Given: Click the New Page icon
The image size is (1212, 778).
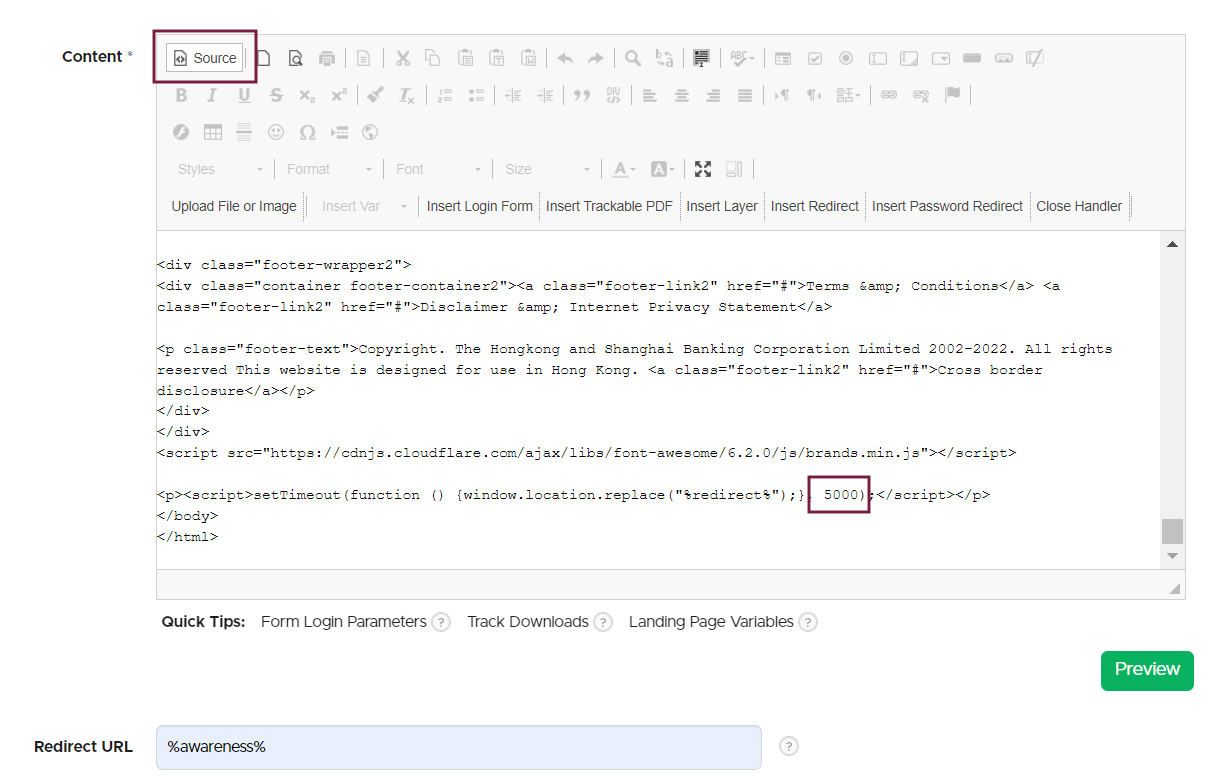Looking at the screenshot, I should pyautogui.click(x=263, y=58).
